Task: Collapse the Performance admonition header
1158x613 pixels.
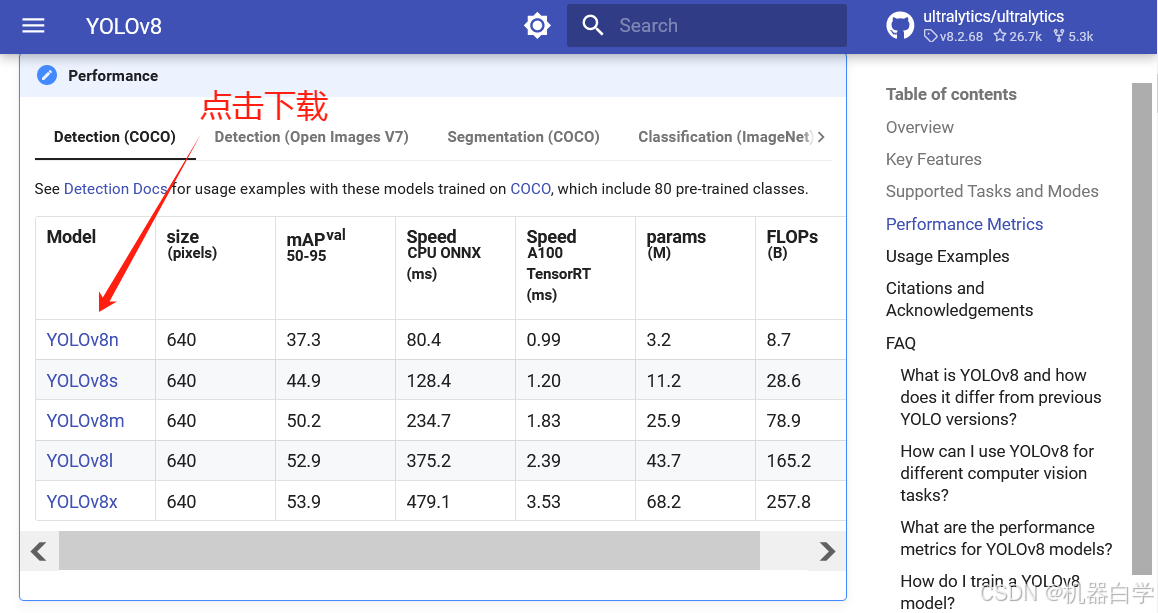Action: click(433, 75)
